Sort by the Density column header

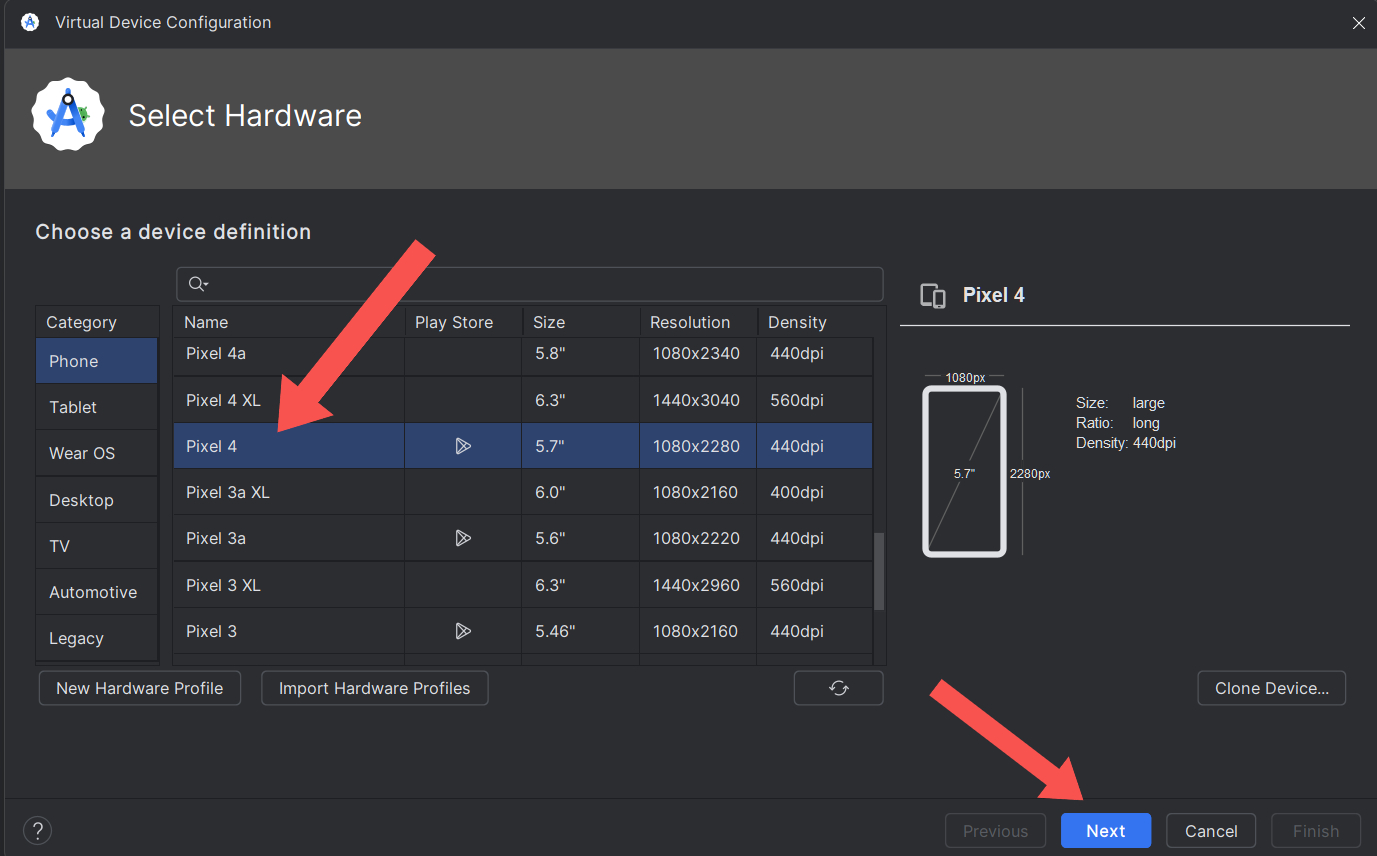click(815, 322)
